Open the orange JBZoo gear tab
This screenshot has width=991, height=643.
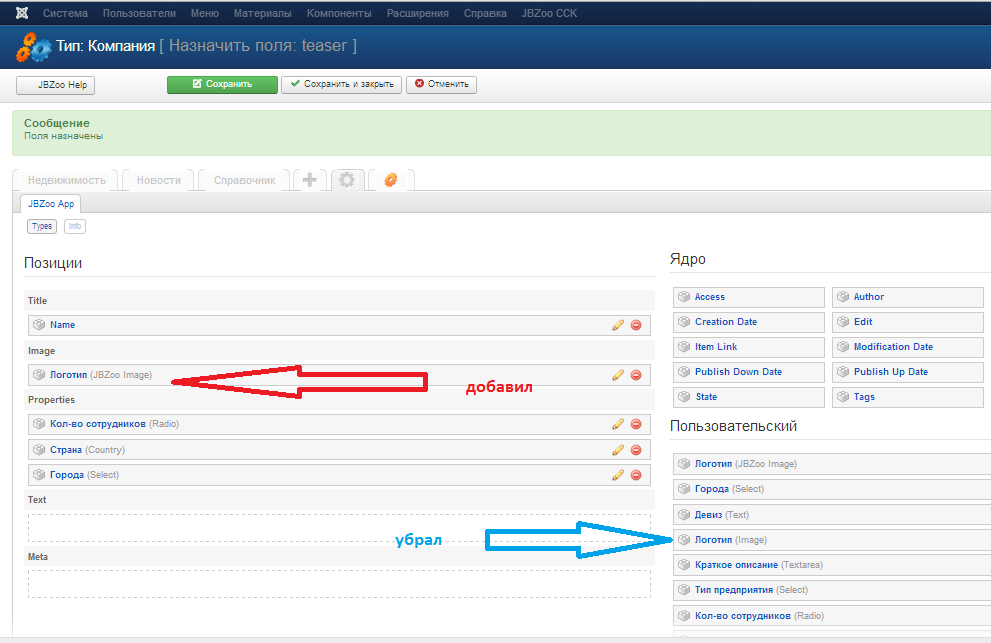391,180
